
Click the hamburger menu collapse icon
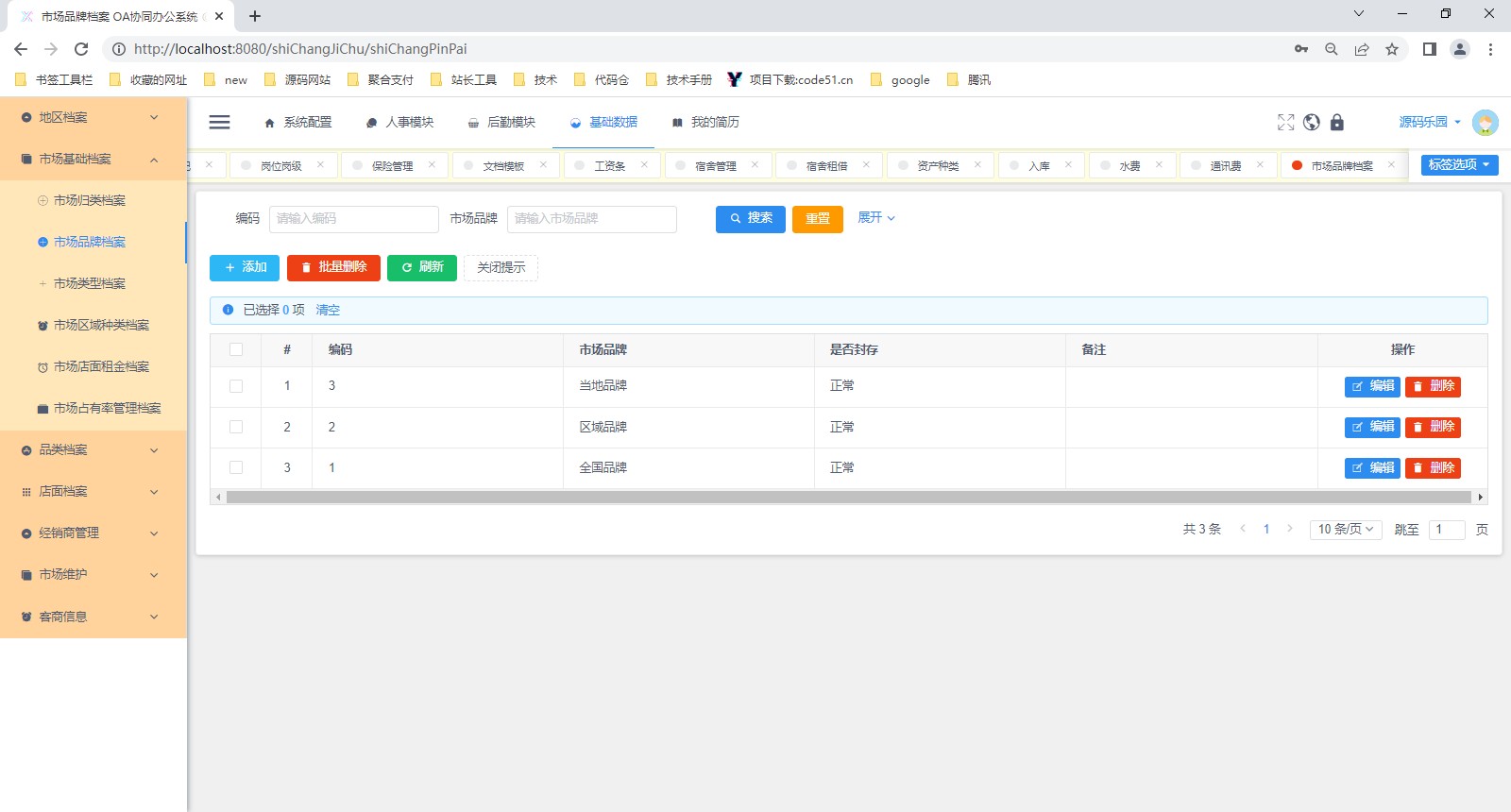click(219, 122)
